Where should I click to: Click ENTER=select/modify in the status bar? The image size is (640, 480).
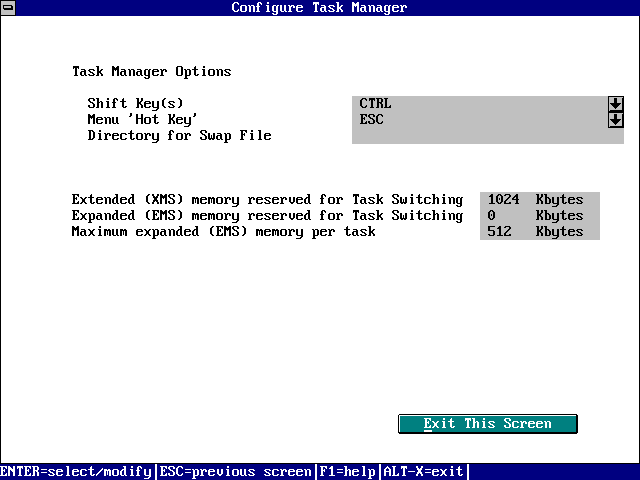[x=76, y=472]
